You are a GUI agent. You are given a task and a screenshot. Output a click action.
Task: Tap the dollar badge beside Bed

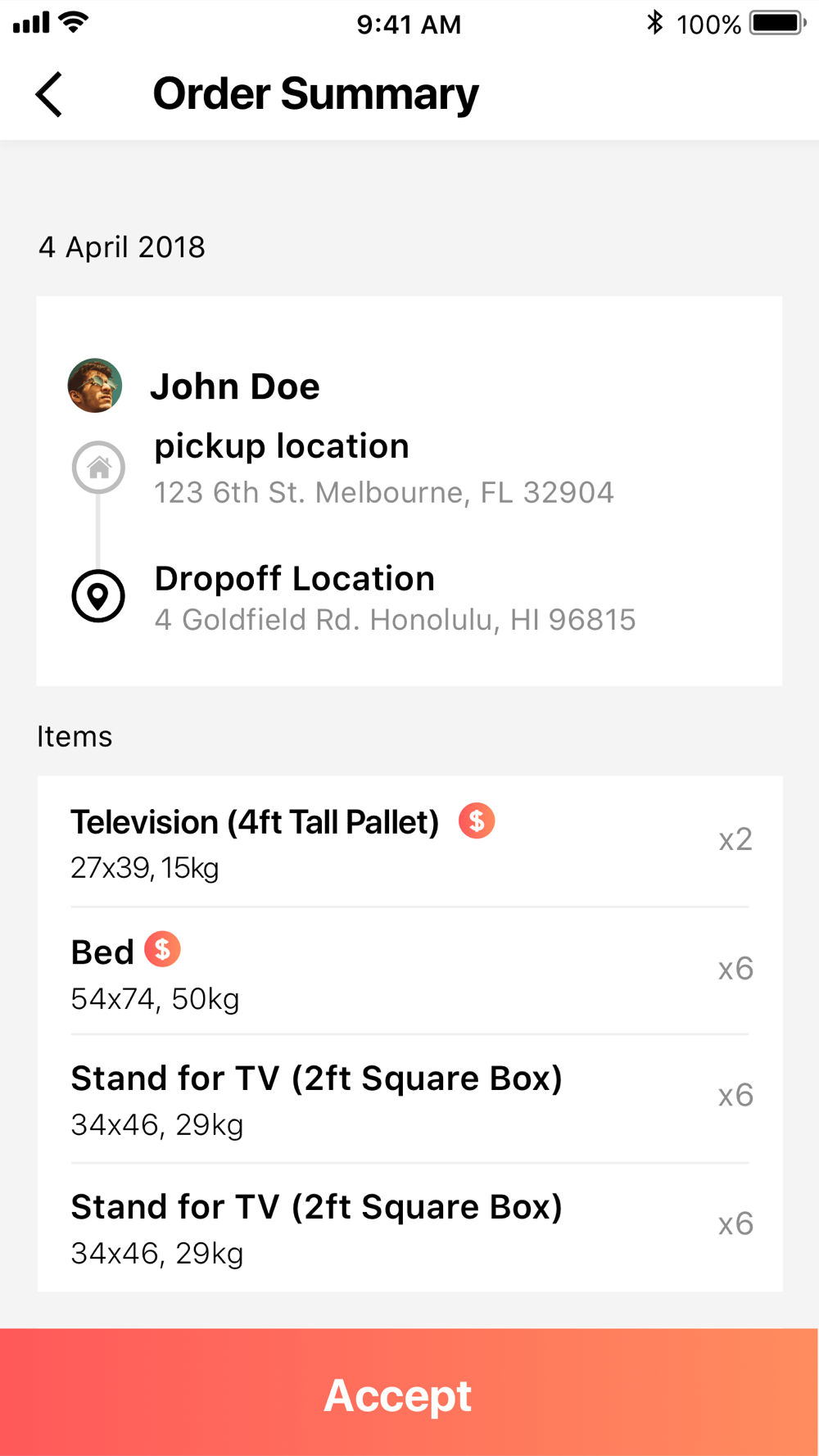click(162, 949)
